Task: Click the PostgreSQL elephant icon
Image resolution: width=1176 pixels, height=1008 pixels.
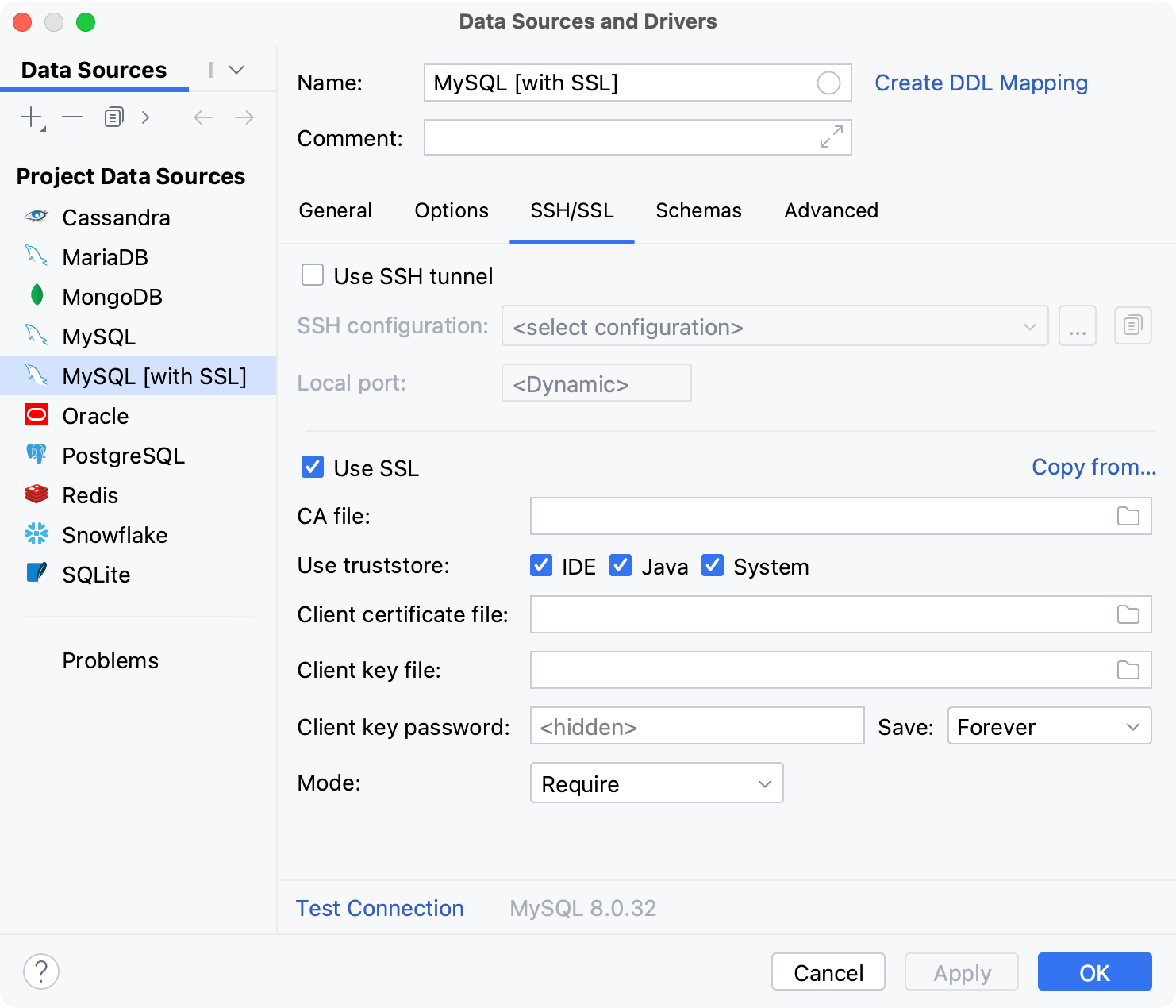Action: (35, 456)
